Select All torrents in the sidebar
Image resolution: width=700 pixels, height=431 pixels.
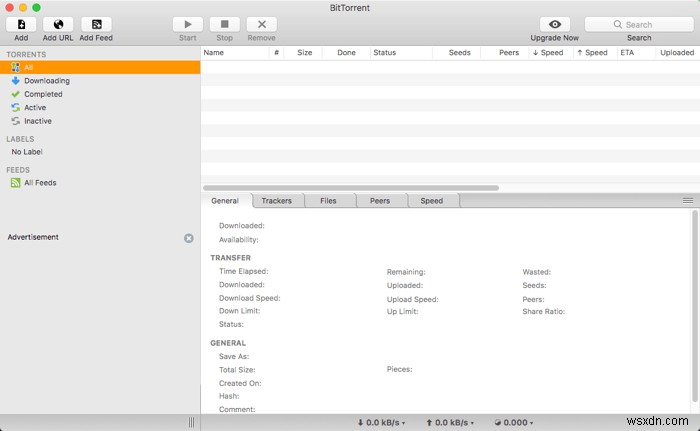tap(100, 67)
